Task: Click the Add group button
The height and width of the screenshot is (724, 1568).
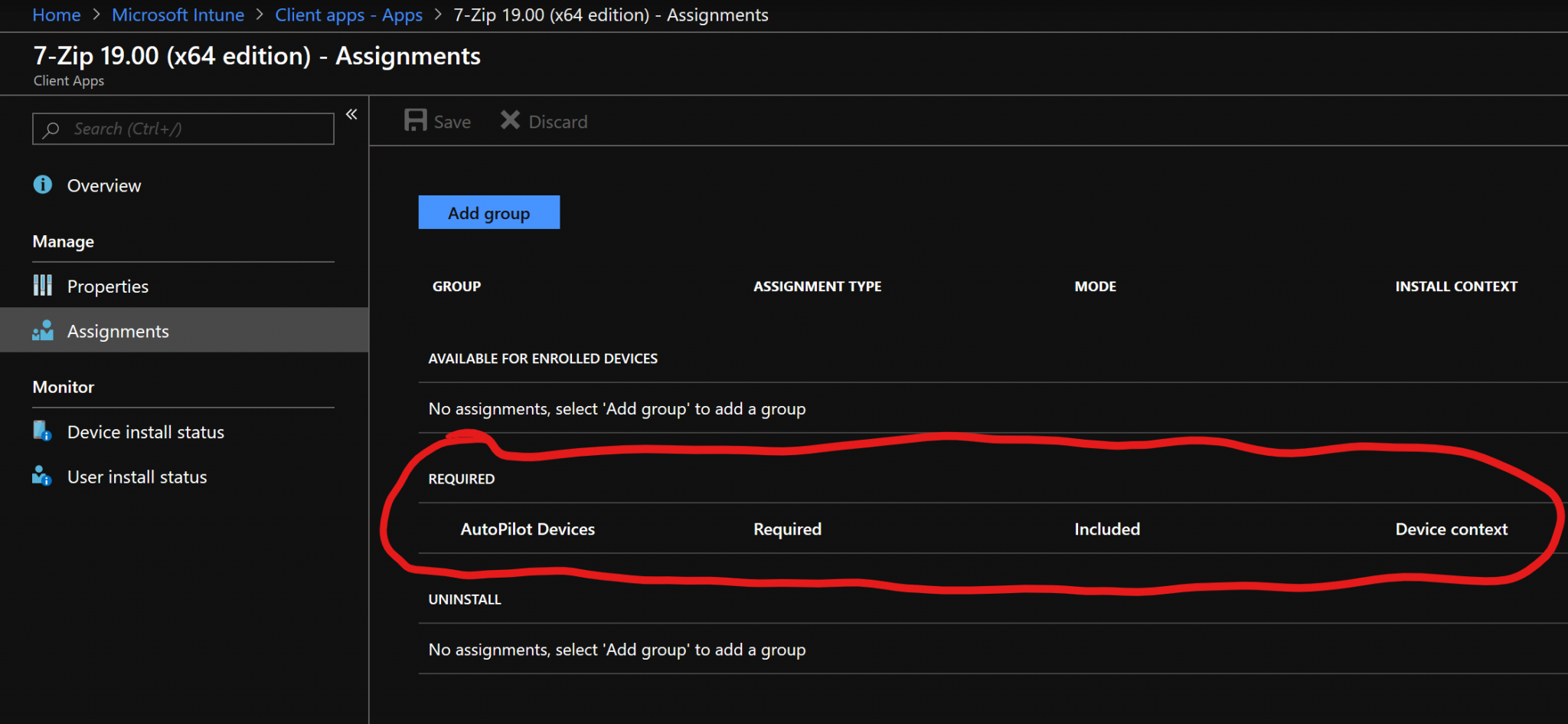Action: point(488,212)
